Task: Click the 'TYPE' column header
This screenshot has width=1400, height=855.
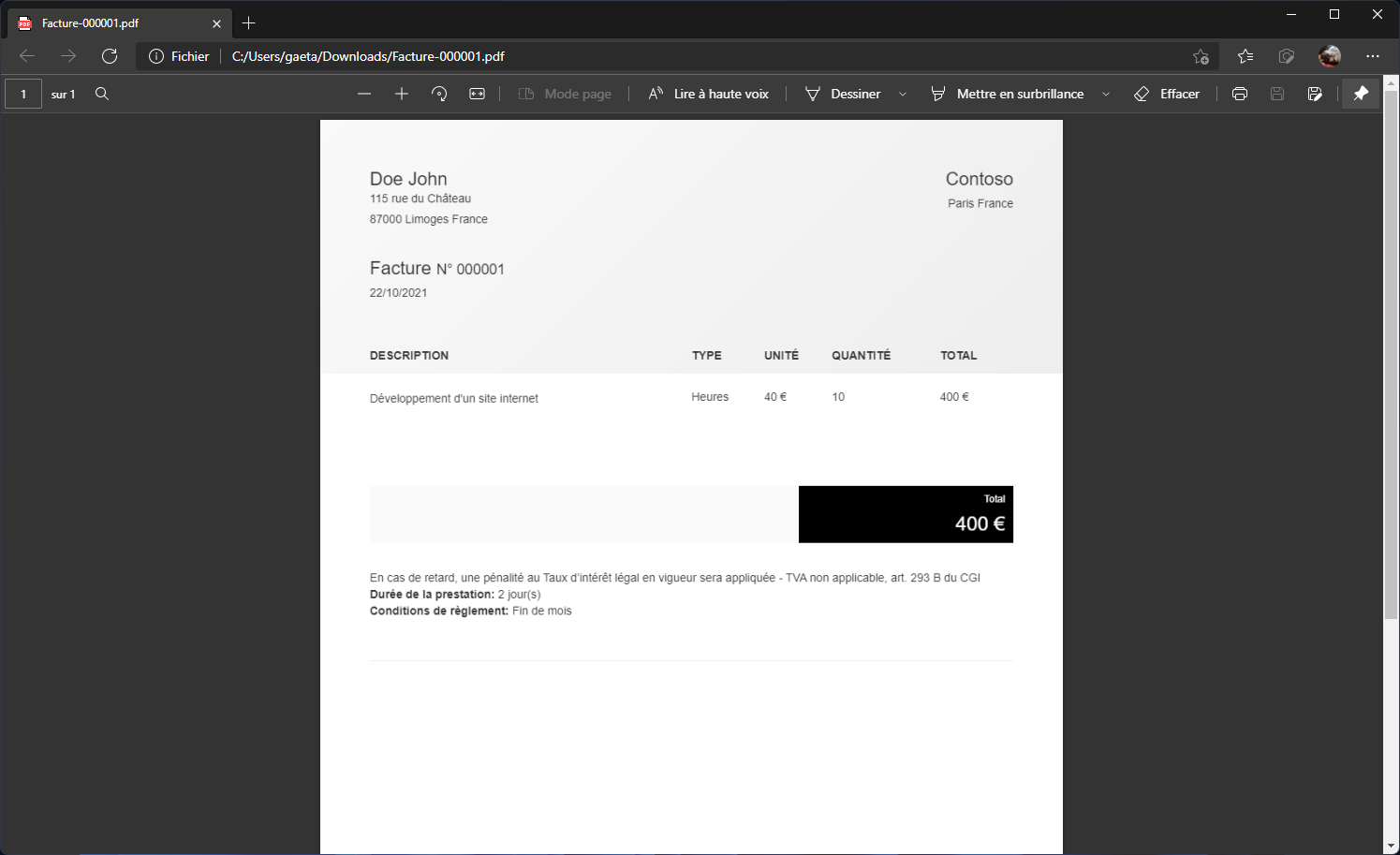Action: (707, 356)
